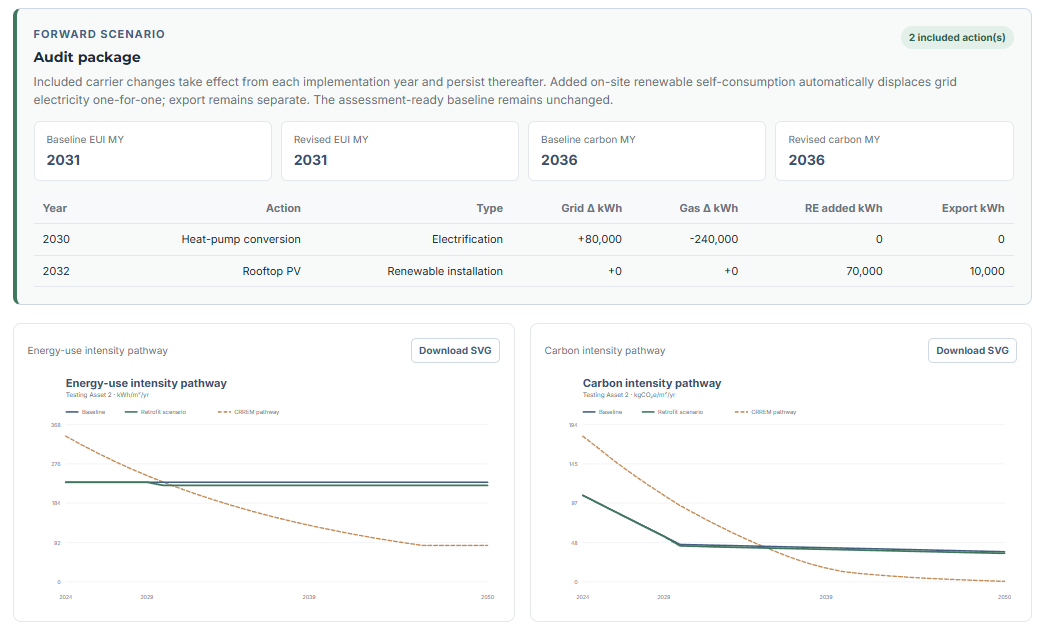Click the 'Energy-use intensity pathway' panel label
1049x639 pixels.
click(98, 351)
